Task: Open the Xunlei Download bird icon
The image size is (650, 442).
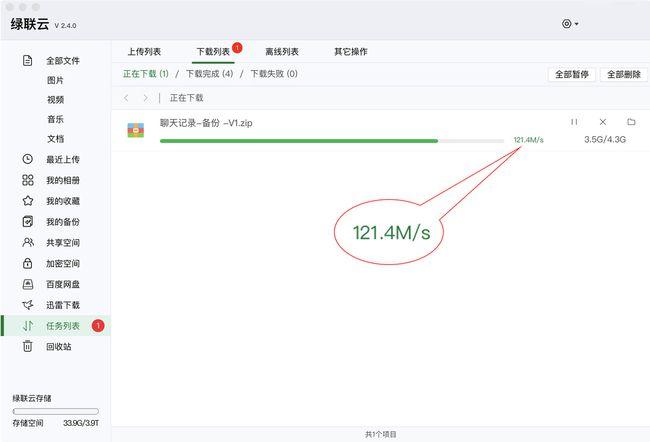Action: (x=28, y=305)
